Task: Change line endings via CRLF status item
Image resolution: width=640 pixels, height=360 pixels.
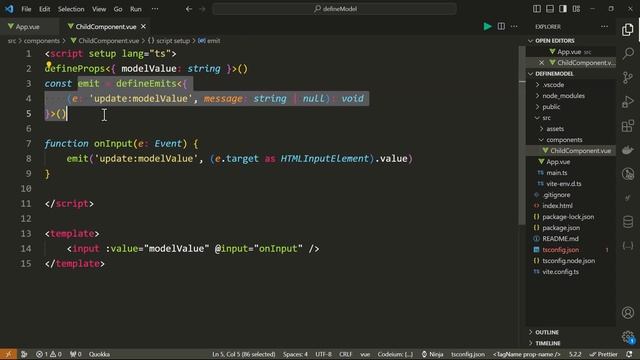Action: pos(345,354)
